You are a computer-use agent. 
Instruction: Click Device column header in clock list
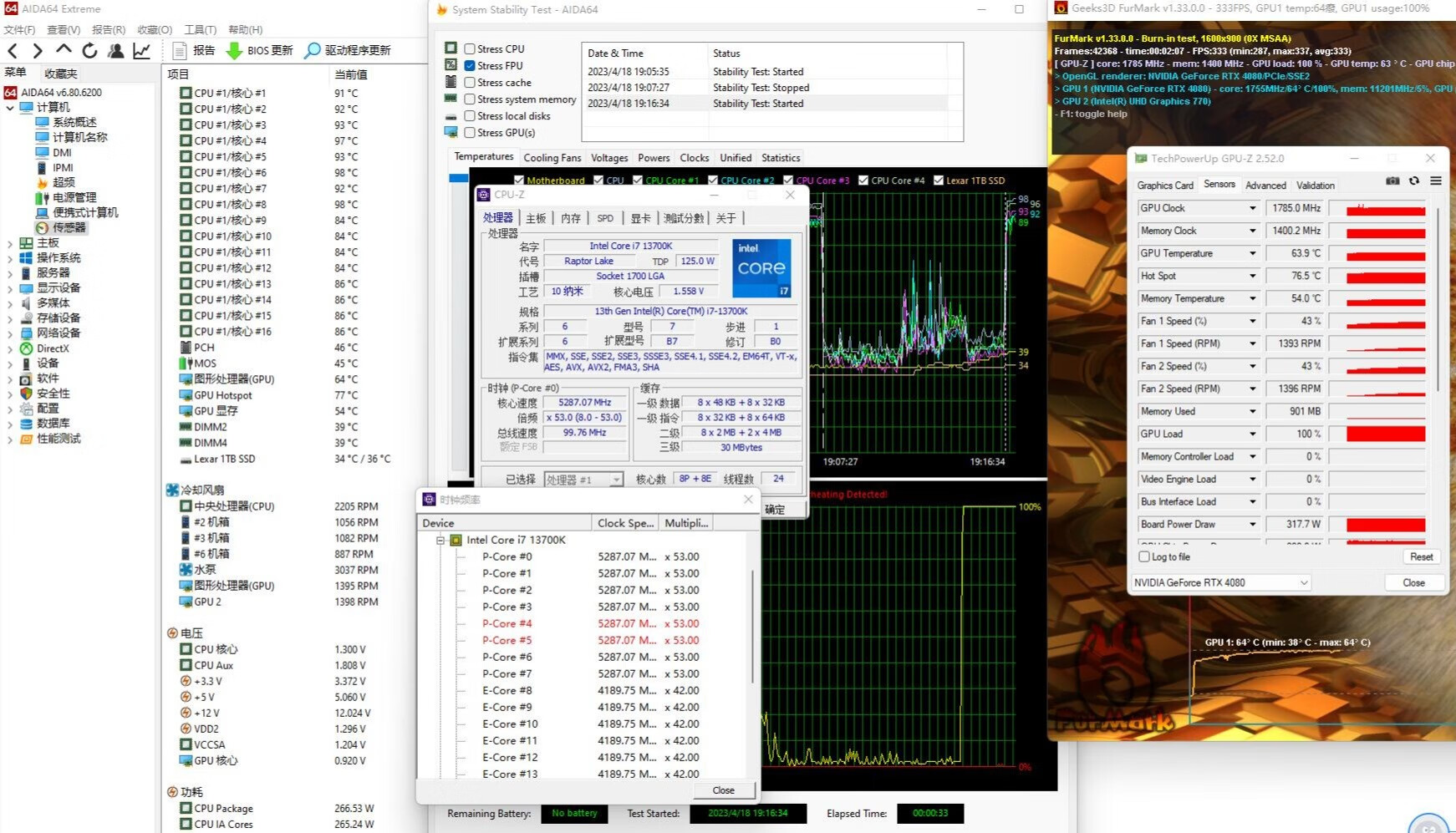click(504, 523)
